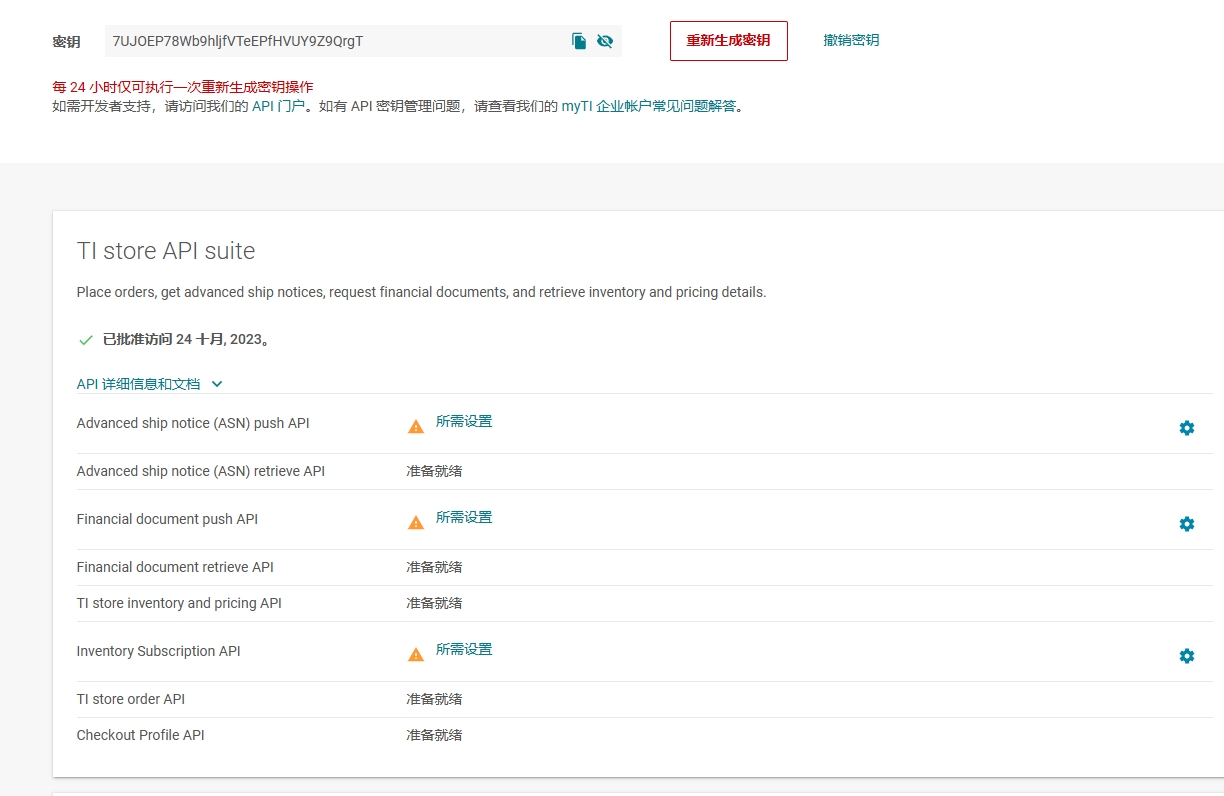Select 准备就绪 status for Checkout Profile API
This screenshot has width=1224, height=796.
click(x=434, y=735)
